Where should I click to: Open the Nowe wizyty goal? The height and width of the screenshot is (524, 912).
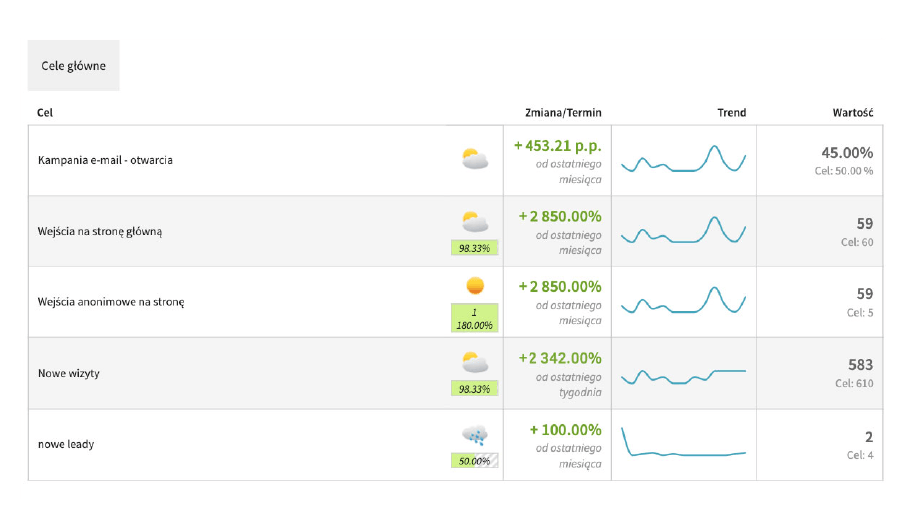pyautogui.click(x=69, y=373)
